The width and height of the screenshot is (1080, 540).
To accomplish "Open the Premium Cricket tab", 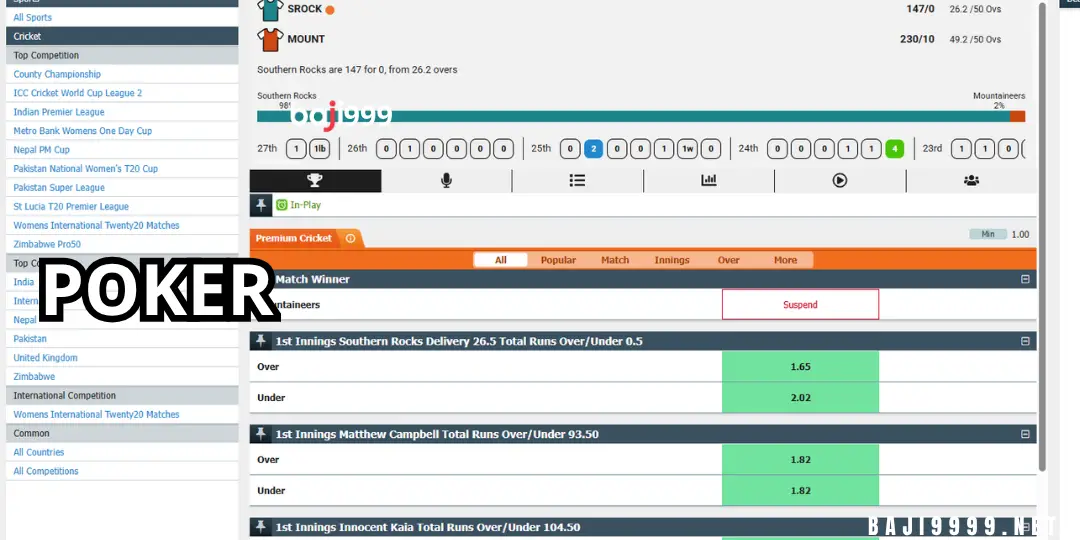I will coord(294,238).
